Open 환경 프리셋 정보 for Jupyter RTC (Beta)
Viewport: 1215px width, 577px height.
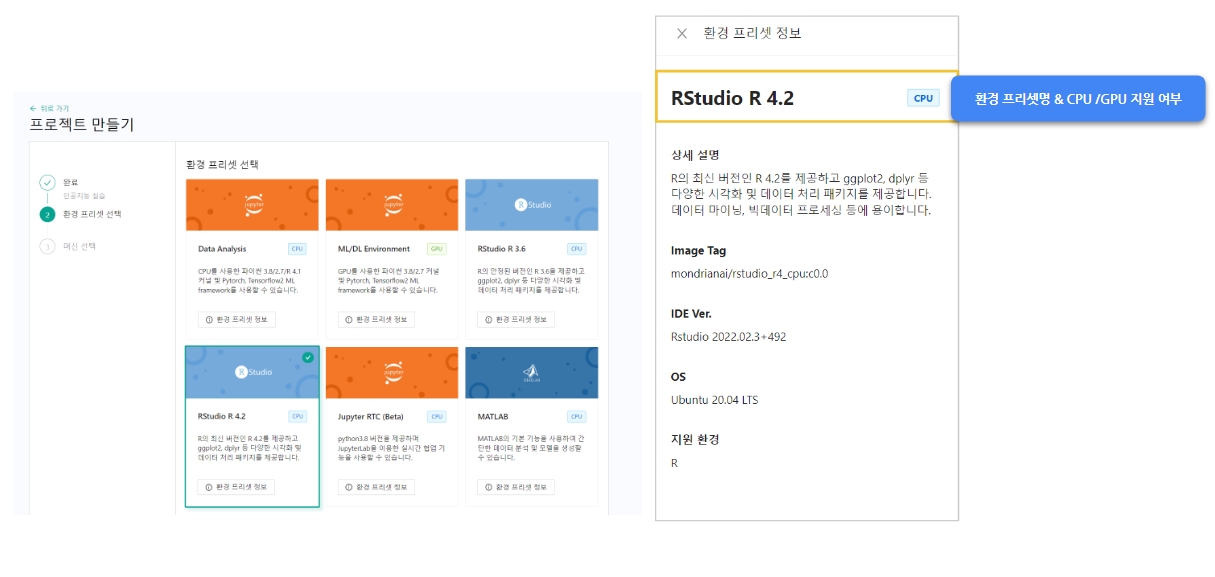click(376, 487)
